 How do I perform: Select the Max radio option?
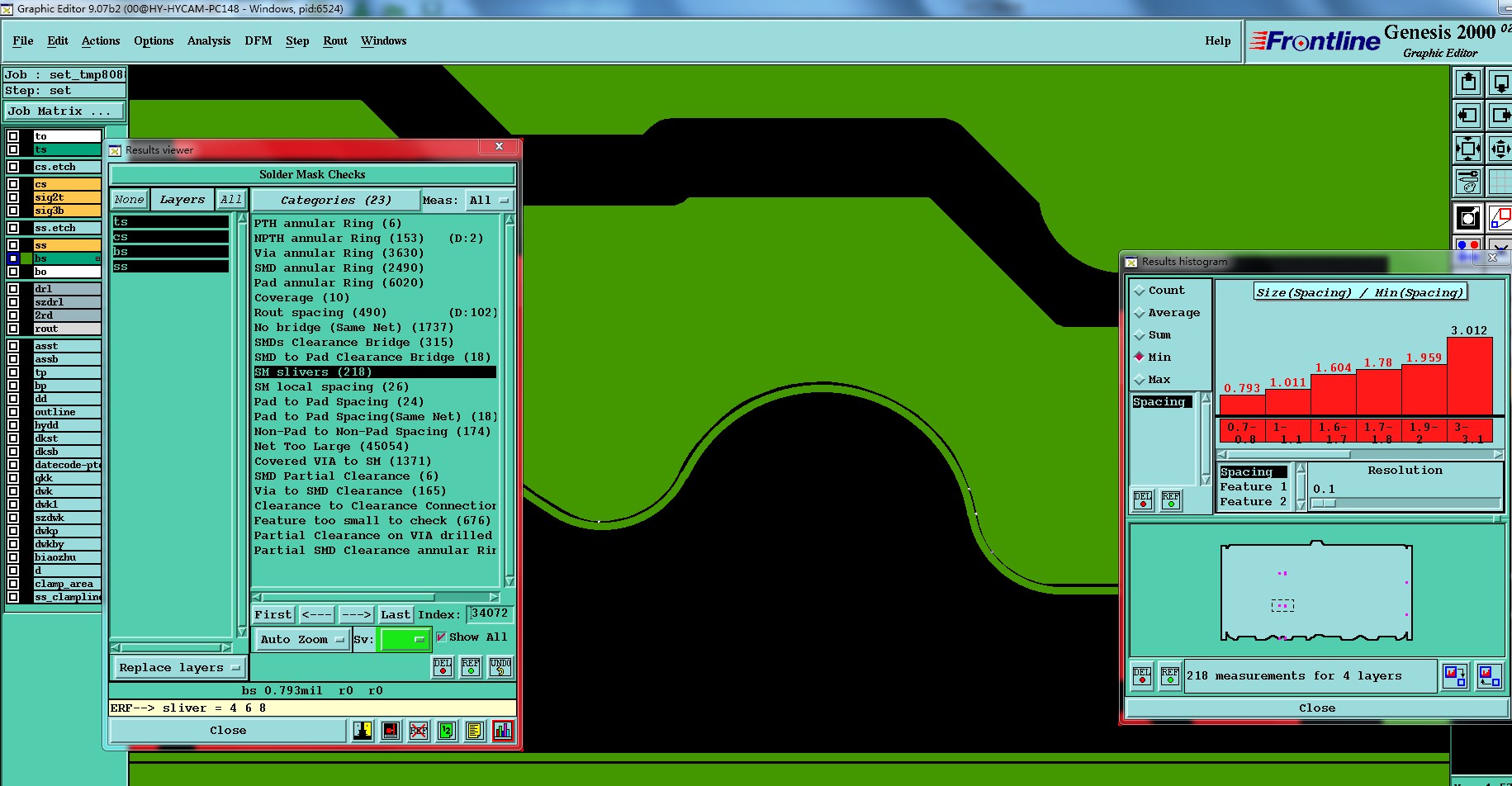click(x=1153, y=380)
